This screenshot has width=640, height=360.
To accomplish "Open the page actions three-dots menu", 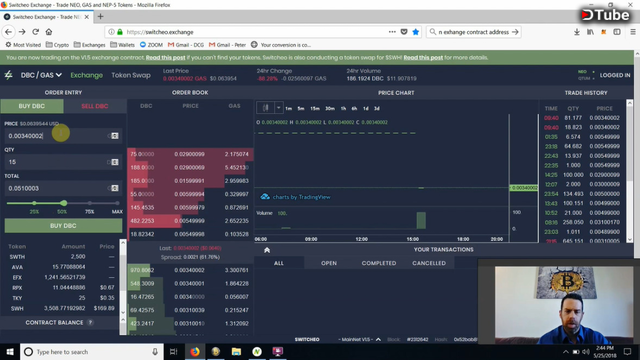I will coord(392,32).
